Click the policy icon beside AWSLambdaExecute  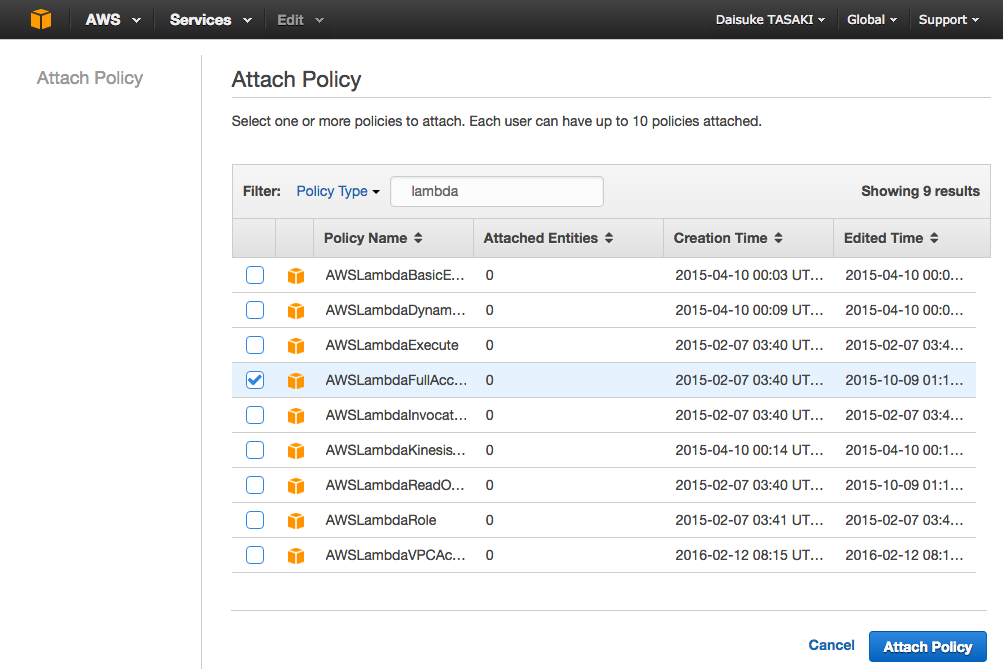pyautogui.click(x=296, y=346)
